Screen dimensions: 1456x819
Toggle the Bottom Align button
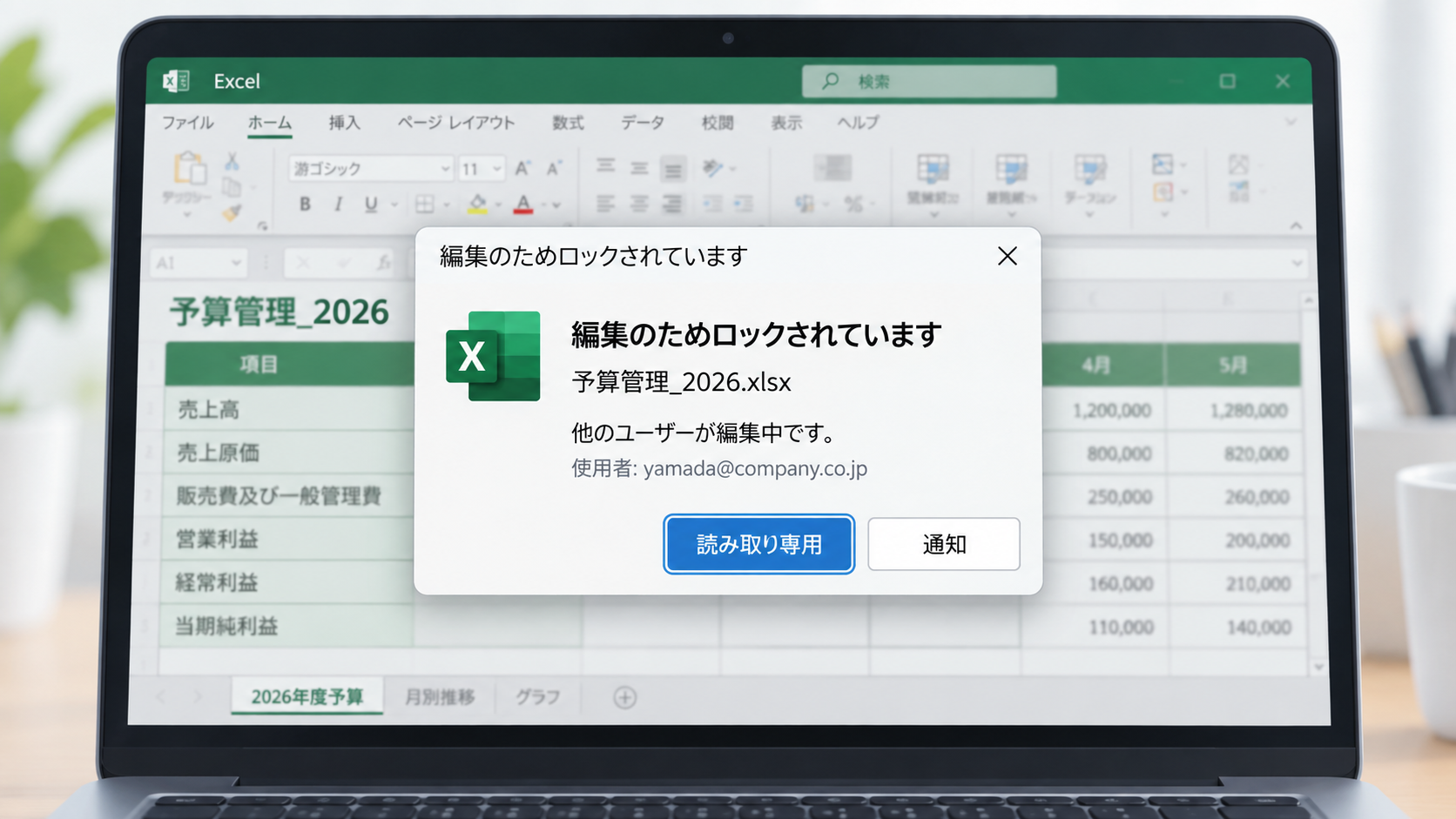pyautogui.click(x=673, y=169)
